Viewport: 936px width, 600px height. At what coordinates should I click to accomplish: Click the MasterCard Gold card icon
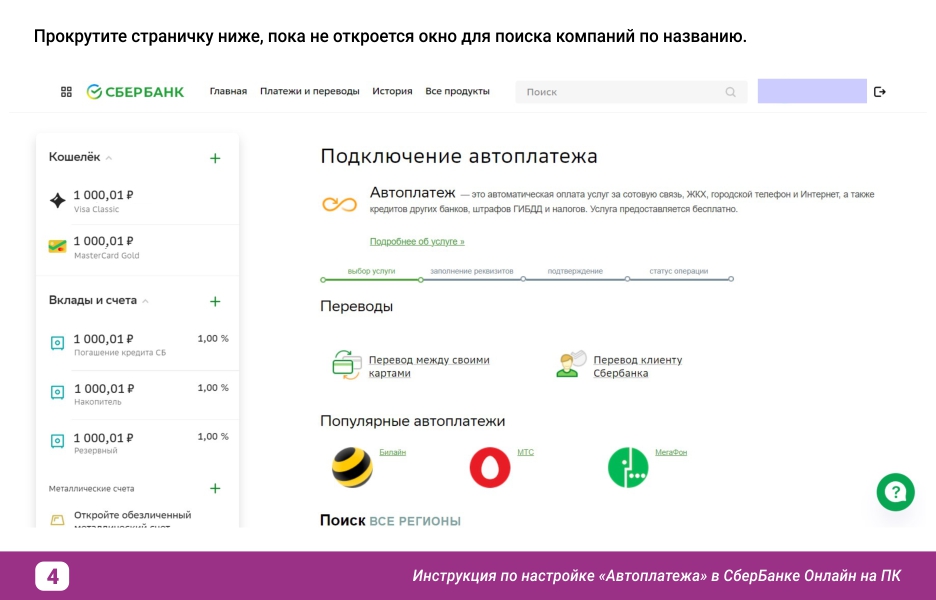pyautogui.click(x=57, y=246)
